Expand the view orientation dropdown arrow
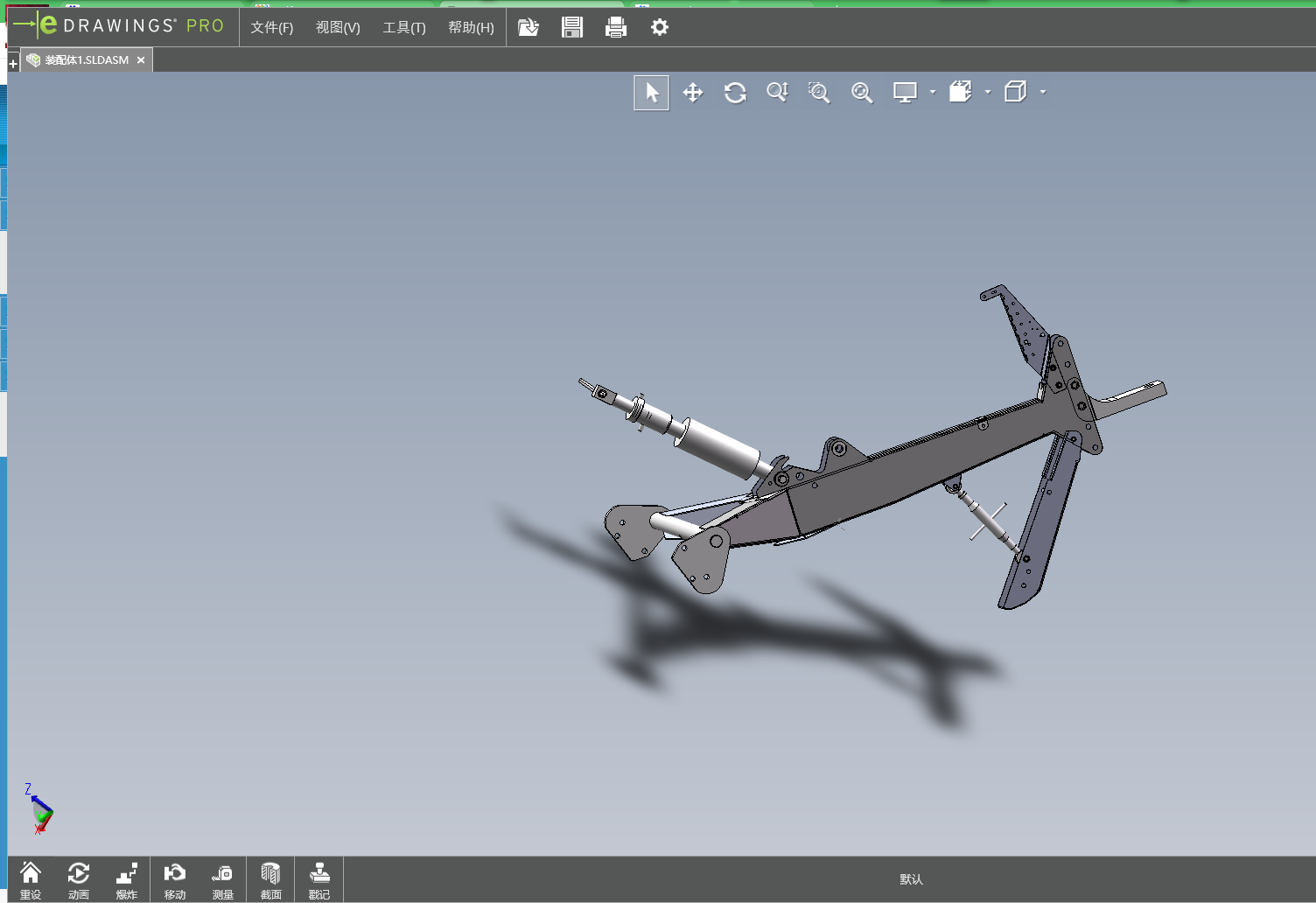Viewport: 1316px width, 903px height. pos(988,92)
